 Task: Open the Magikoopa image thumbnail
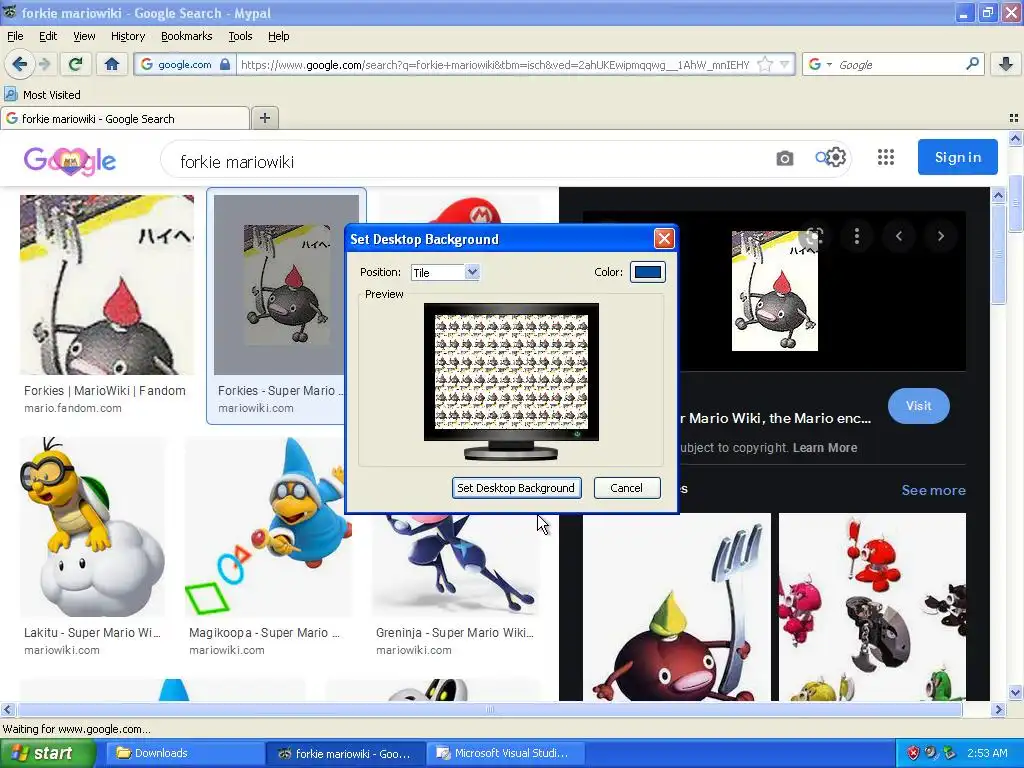[x=268, y=526]
